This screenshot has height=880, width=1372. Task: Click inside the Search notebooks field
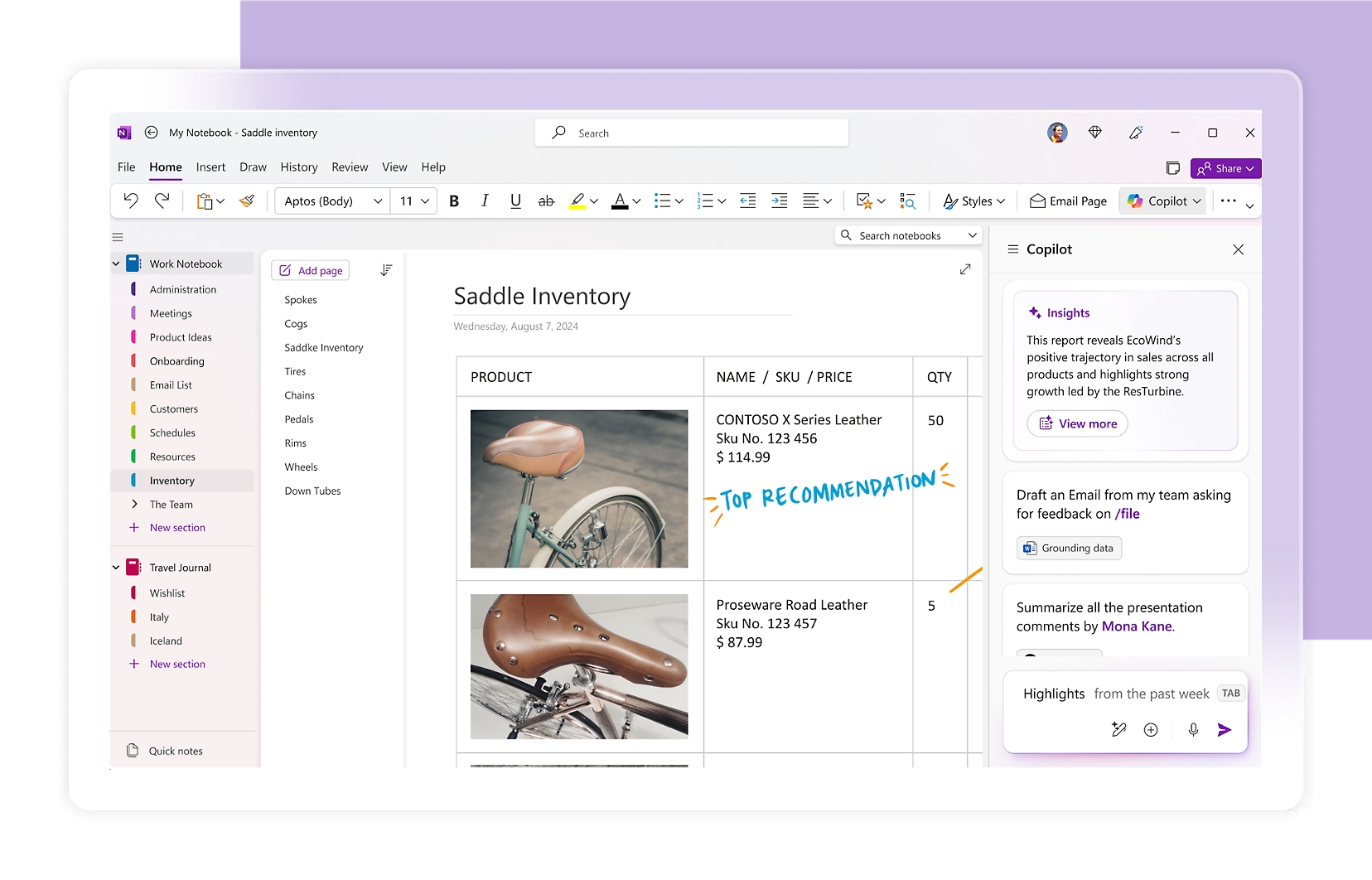908,235
